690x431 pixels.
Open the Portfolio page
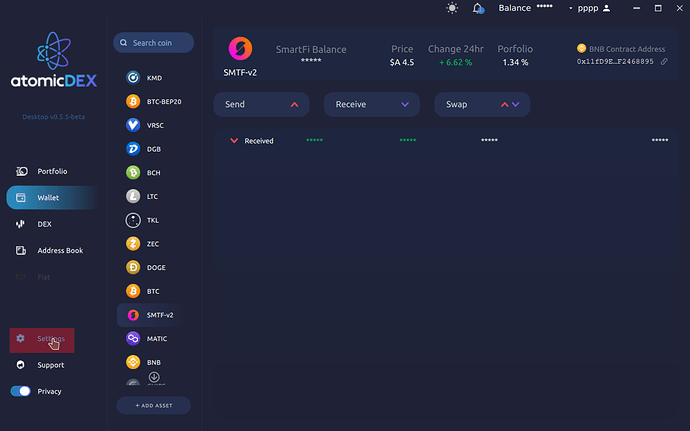(x=52, y=171)
